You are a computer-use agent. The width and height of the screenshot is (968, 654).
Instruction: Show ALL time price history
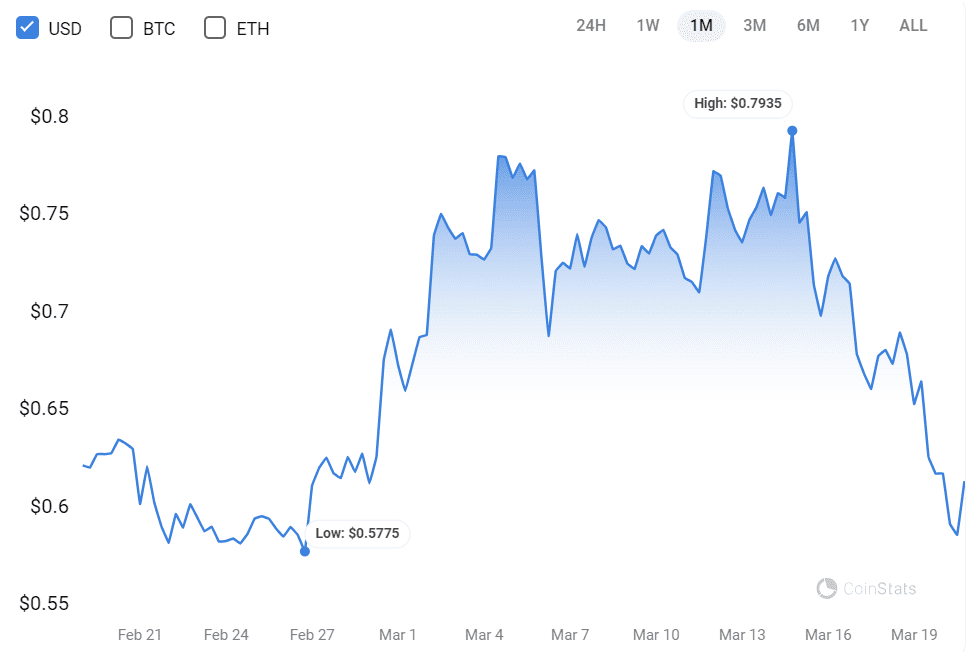click(x=913, y=26)
